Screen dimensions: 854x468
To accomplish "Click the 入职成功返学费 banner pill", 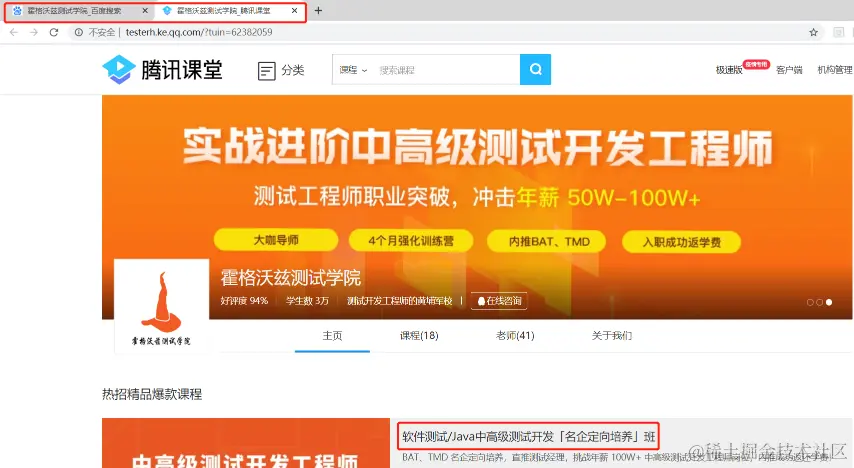I will pos(681,242).
